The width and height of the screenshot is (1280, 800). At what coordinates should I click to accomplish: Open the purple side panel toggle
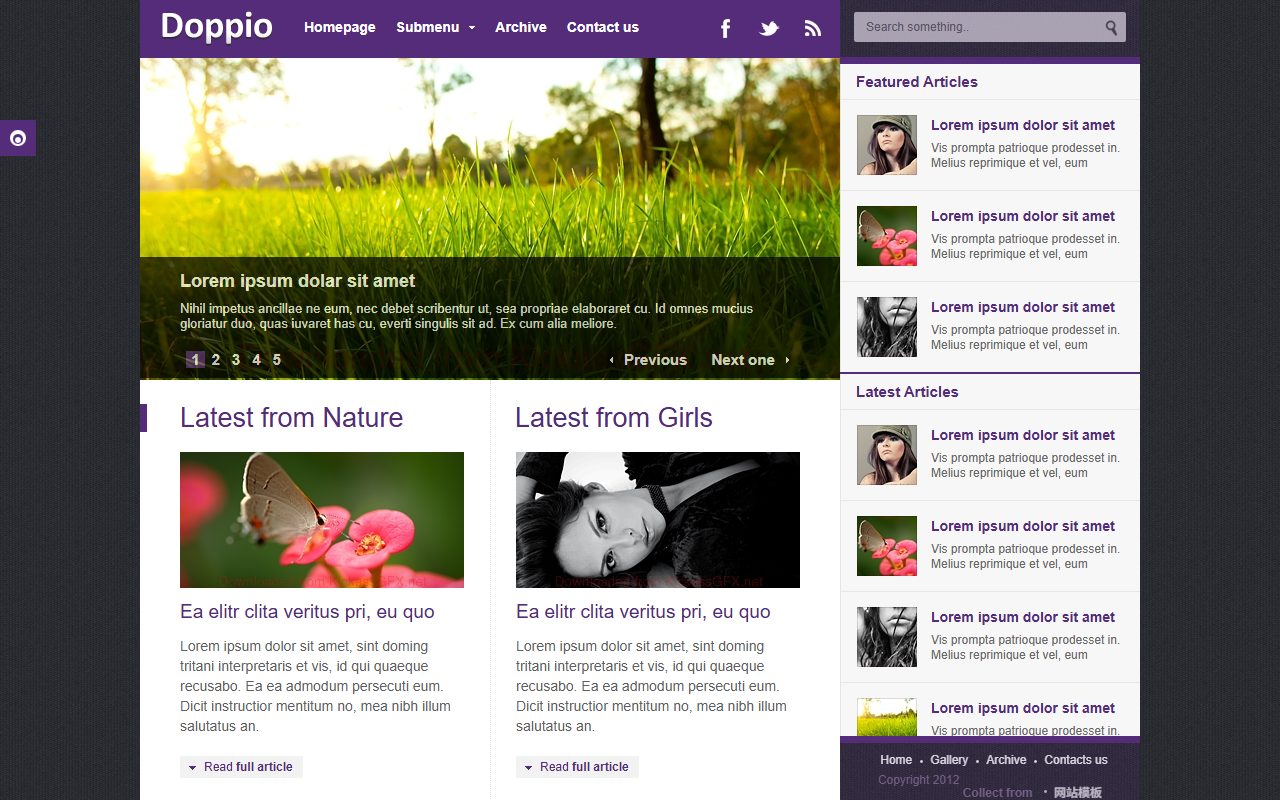point(18,138)
